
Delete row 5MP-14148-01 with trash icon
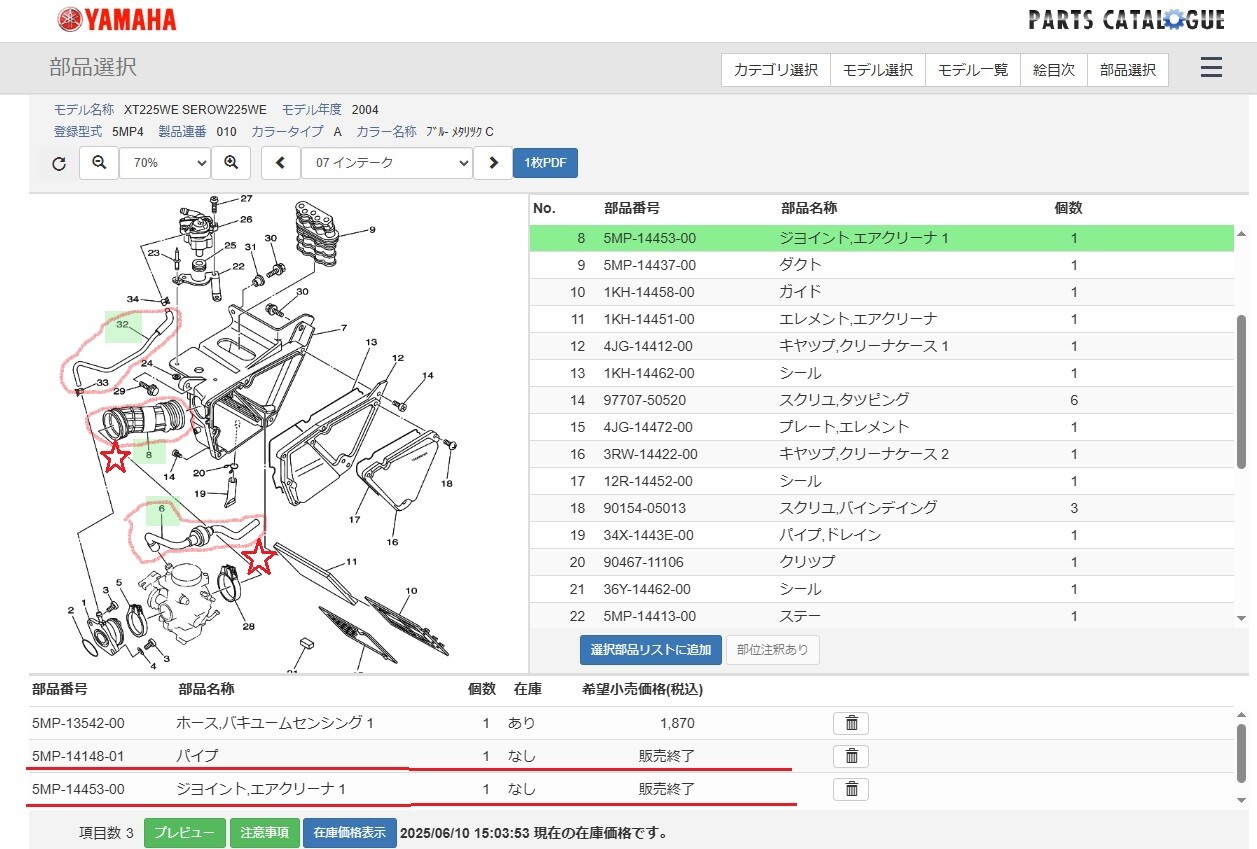pyautogui.click(x=851, y=756)
